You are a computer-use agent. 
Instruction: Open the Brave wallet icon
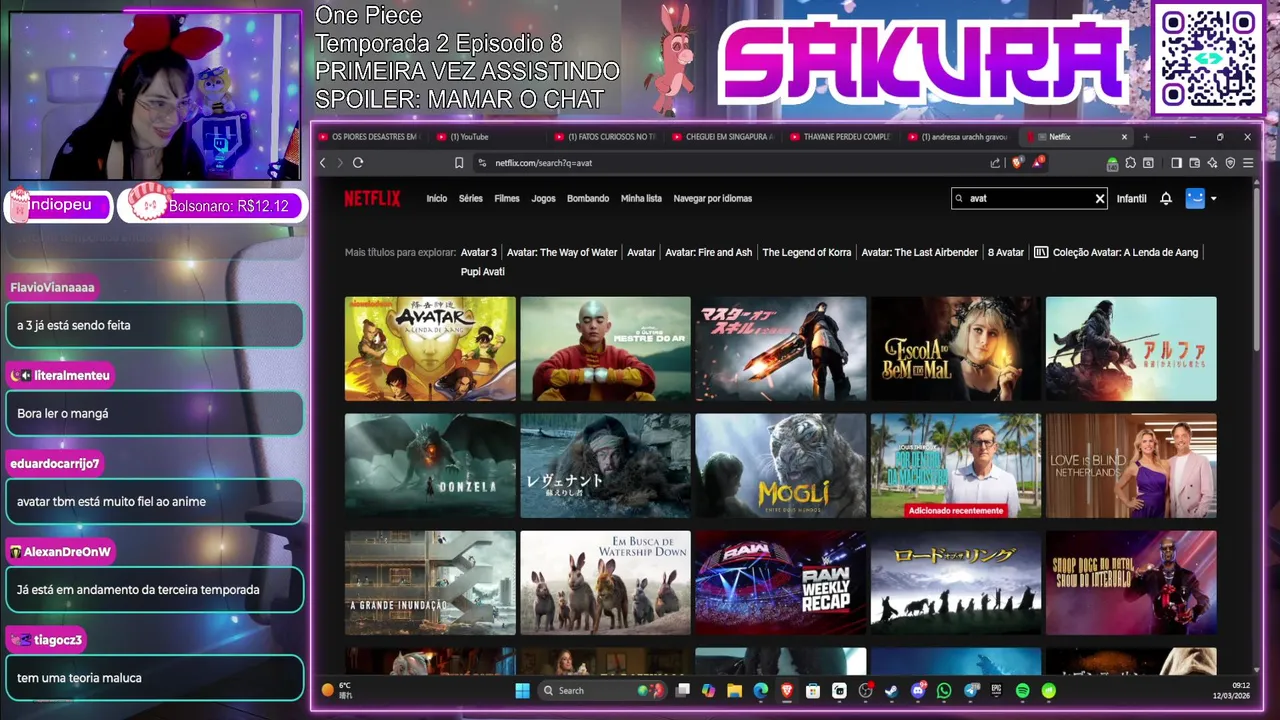1194,163
